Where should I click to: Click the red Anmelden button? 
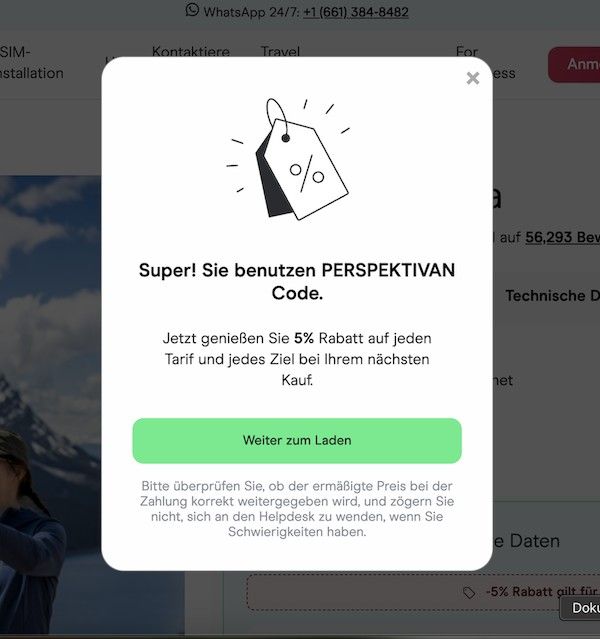tap(574, 64)
